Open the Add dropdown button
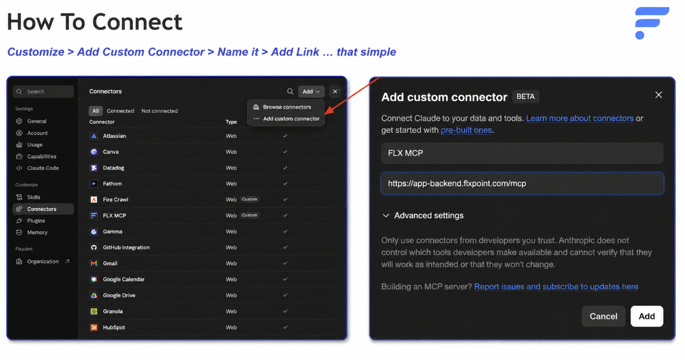Screen dimensions: 685x360 click(311, 91)
